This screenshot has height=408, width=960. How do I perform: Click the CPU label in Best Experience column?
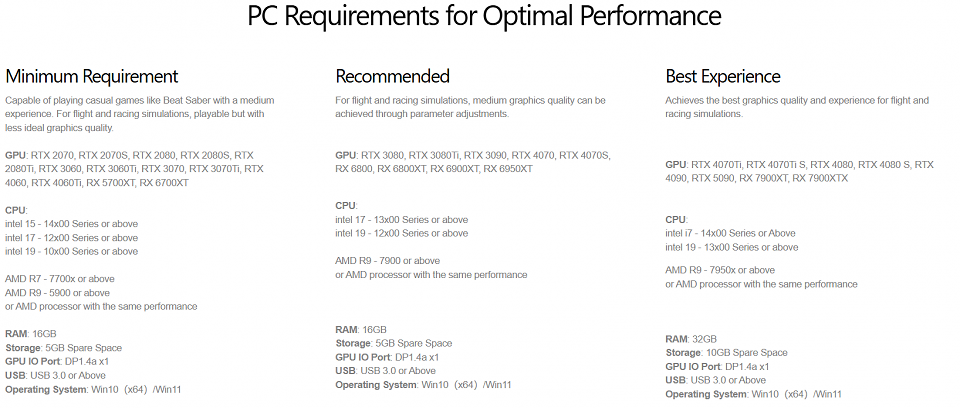coord(676,219)
